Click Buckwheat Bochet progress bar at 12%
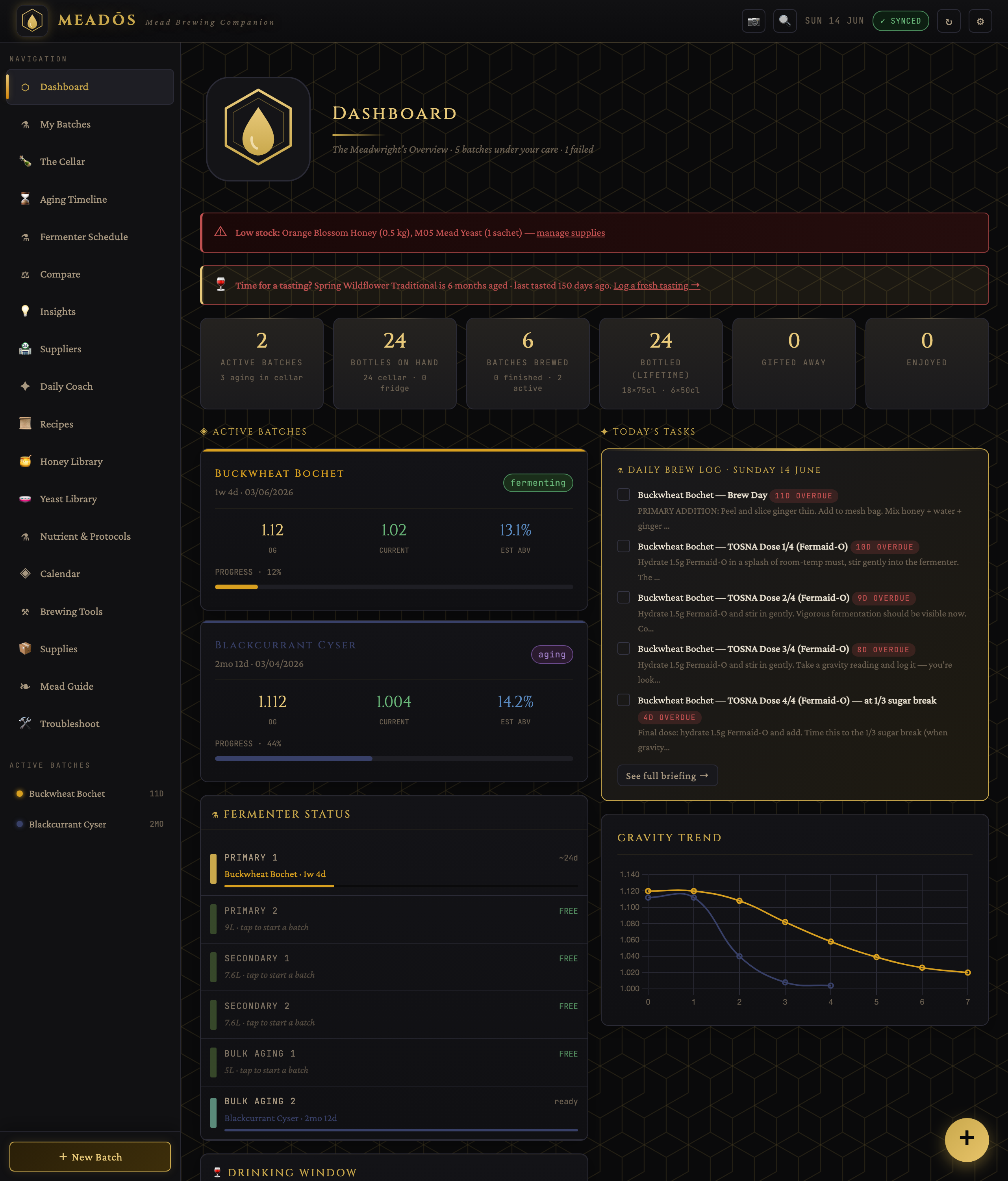Screen dimensions: 1008x1181 tap(394, 587)
